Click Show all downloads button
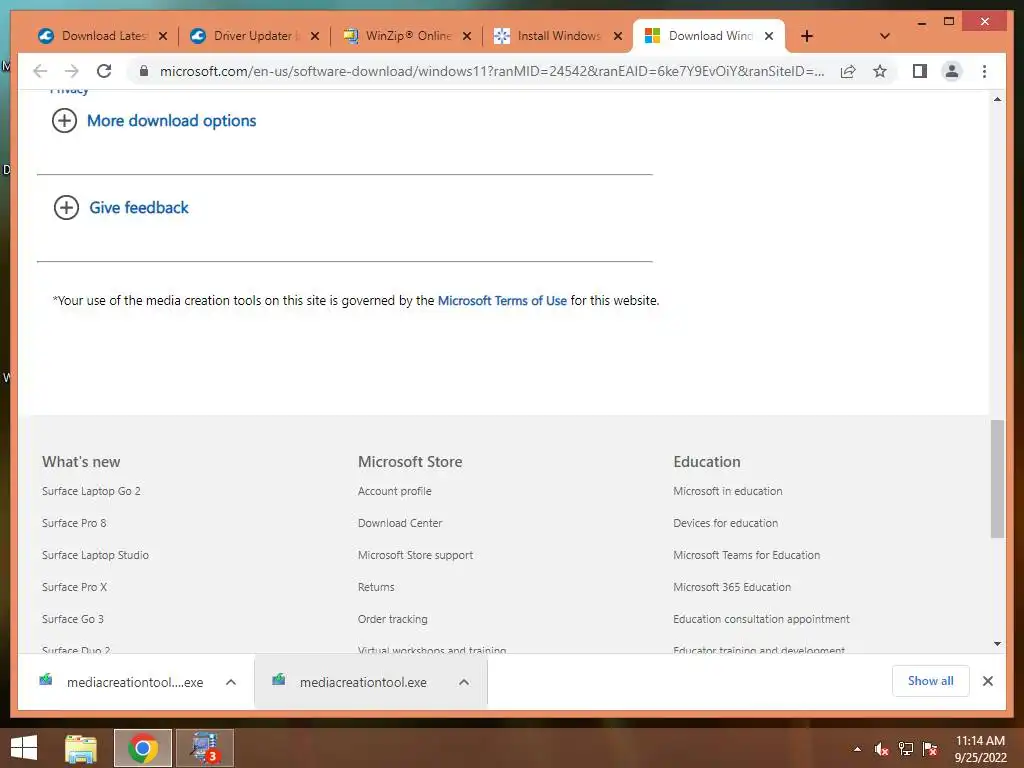 coord(931,680)
